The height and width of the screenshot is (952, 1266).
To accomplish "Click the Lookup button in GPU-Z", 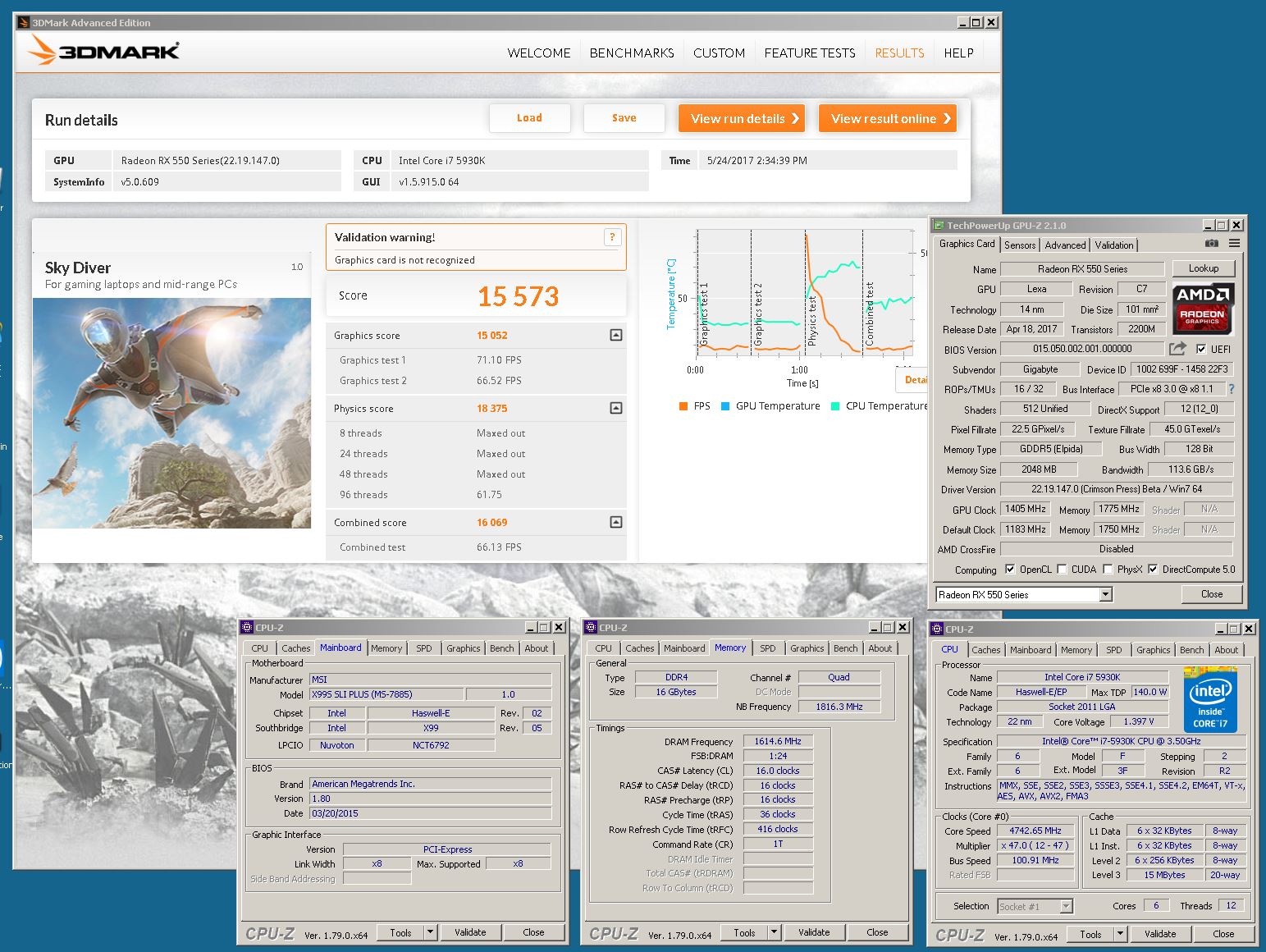I will [x=1204, y=268].
